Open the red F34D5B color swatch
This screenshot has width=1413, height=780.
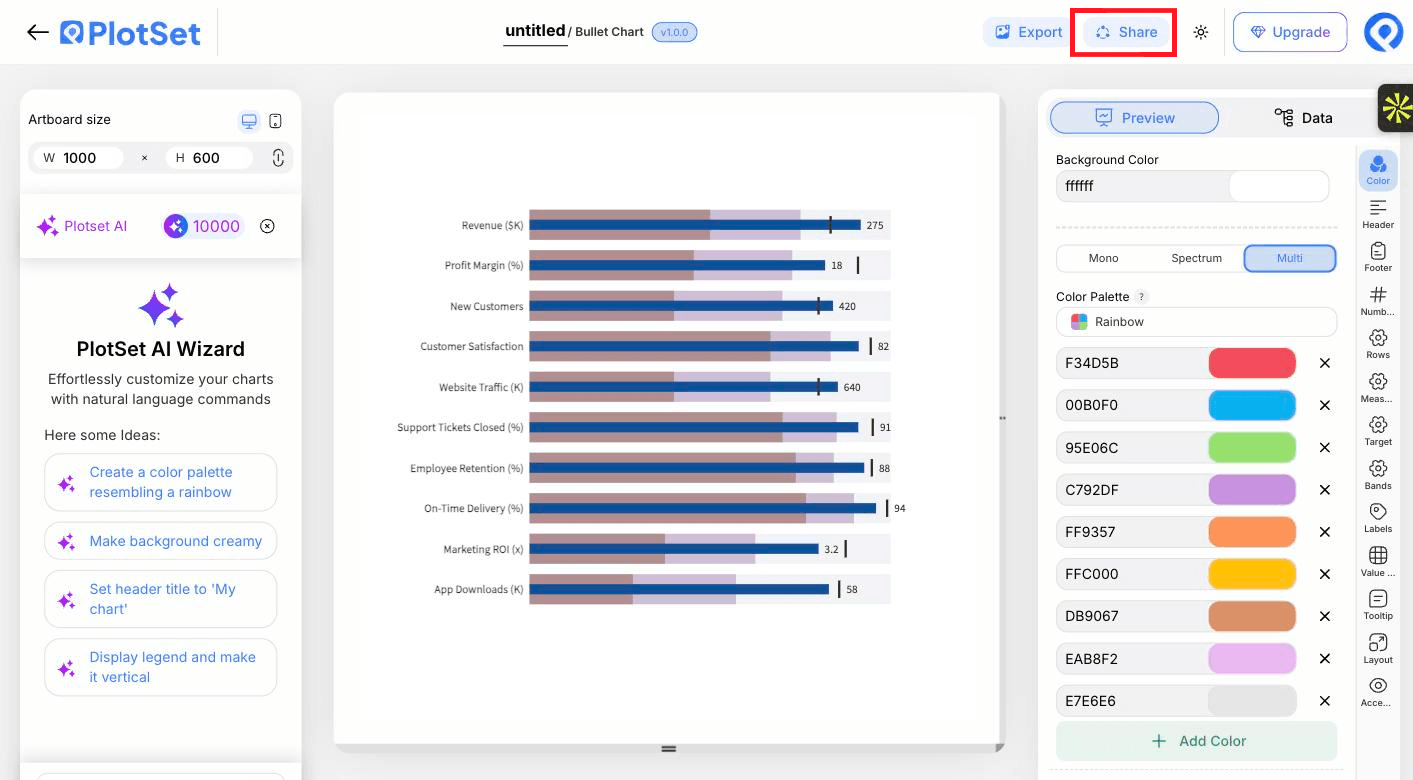[1252, 363]
